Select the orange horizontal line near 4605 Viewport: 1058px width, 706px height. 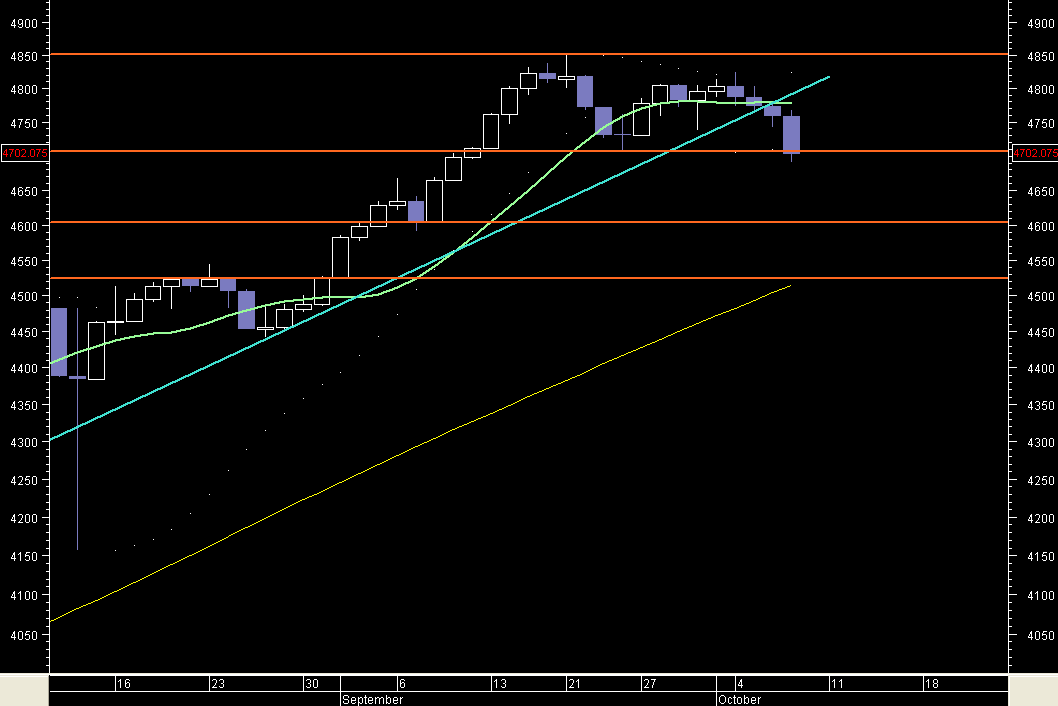pos(529,221)
